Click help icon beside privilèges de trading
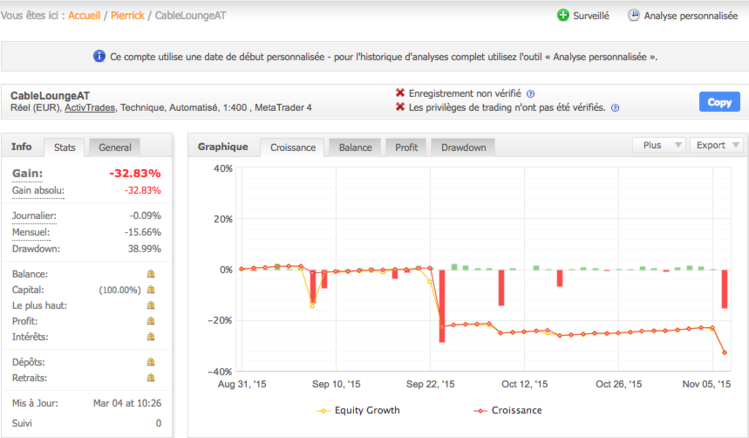 click(x=615, y=108)
